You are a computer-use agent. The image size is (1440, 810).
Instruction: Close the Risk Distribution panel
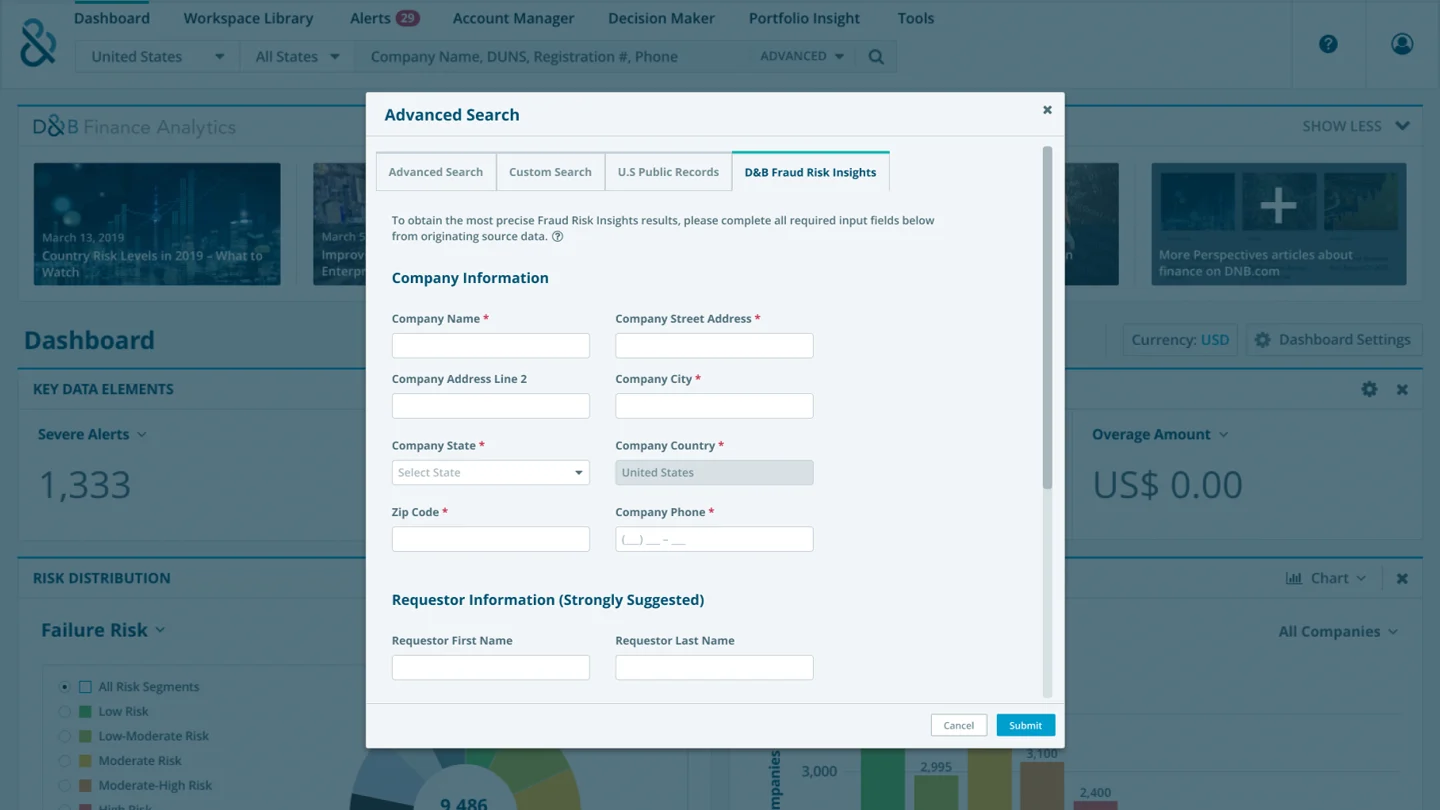pos(1402,579)
